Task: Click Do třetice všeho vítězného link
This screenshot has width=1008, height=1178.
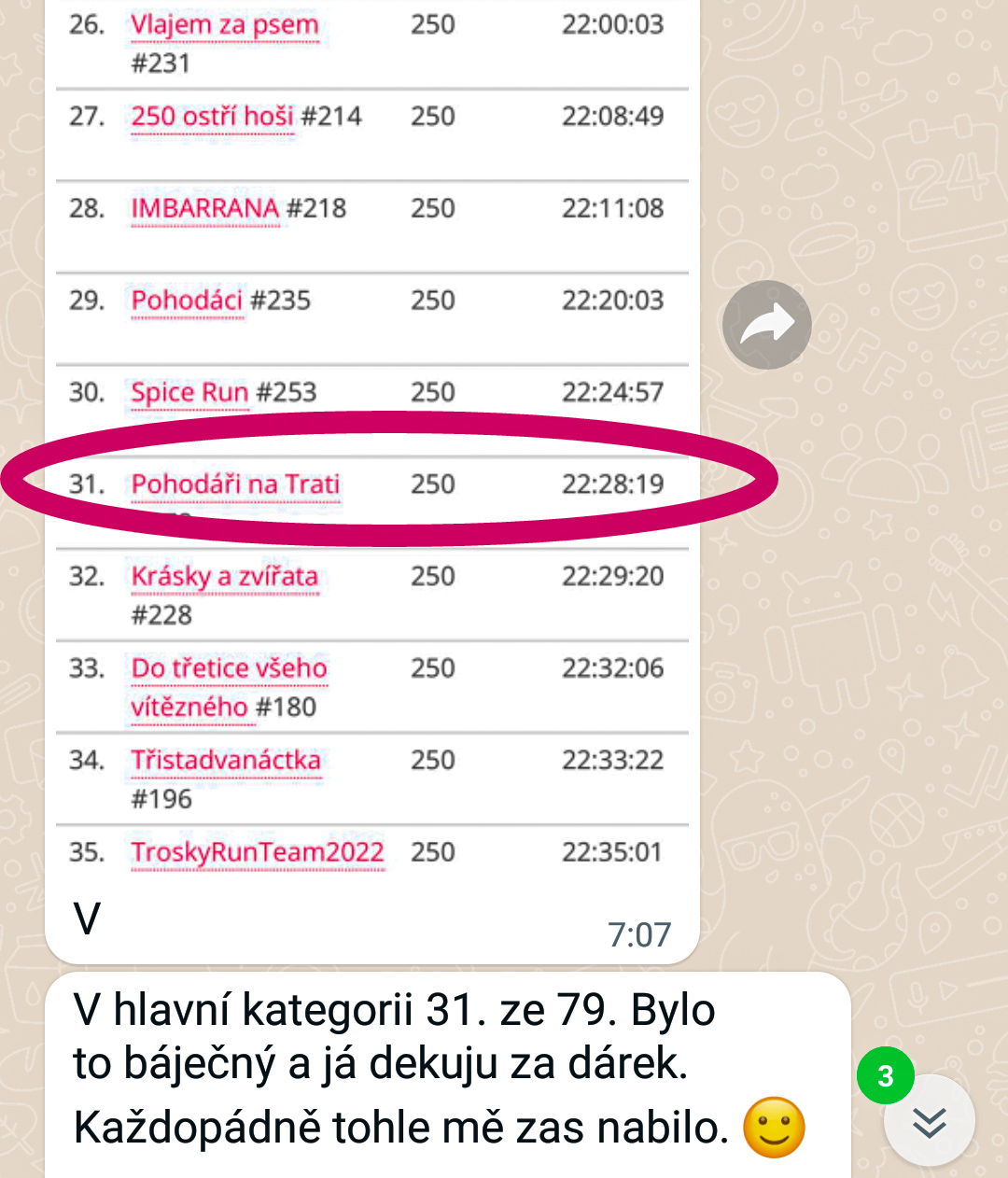Action: click(x=229, y=669)
